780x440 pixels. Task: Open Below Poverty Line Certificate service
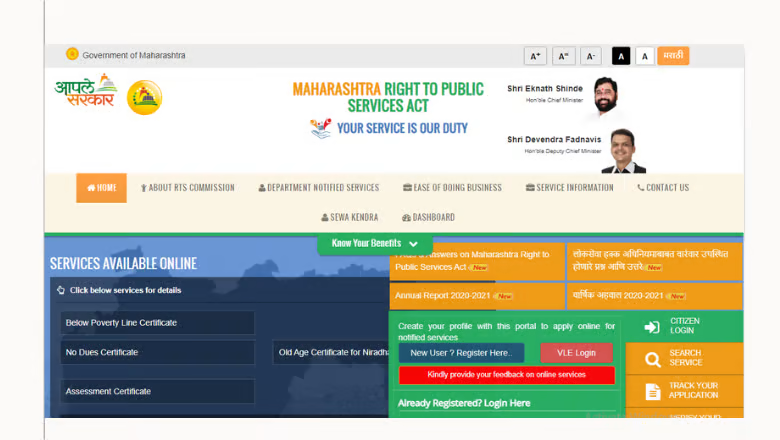(x=157, y=323)
